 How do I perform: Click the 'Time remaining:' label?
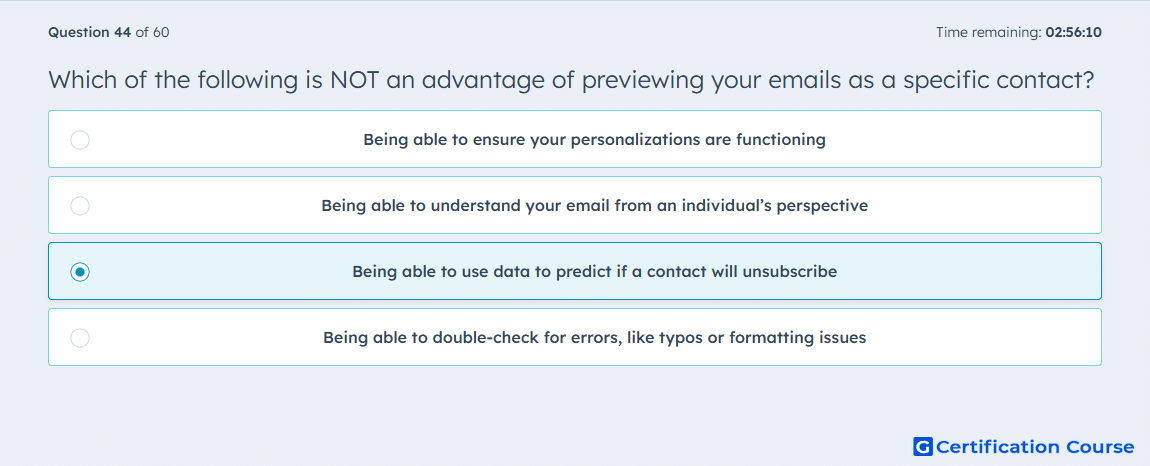989,32
